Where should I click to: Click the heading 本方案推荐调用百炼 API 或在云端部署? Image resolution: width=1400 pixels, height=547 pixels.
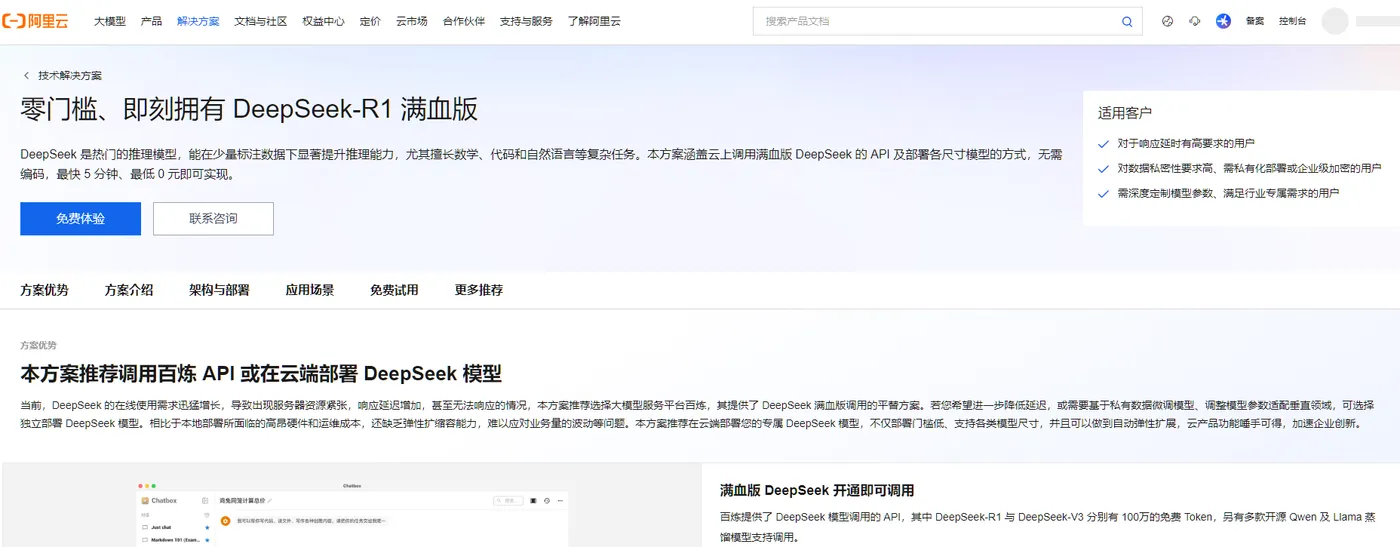point(261,374)
